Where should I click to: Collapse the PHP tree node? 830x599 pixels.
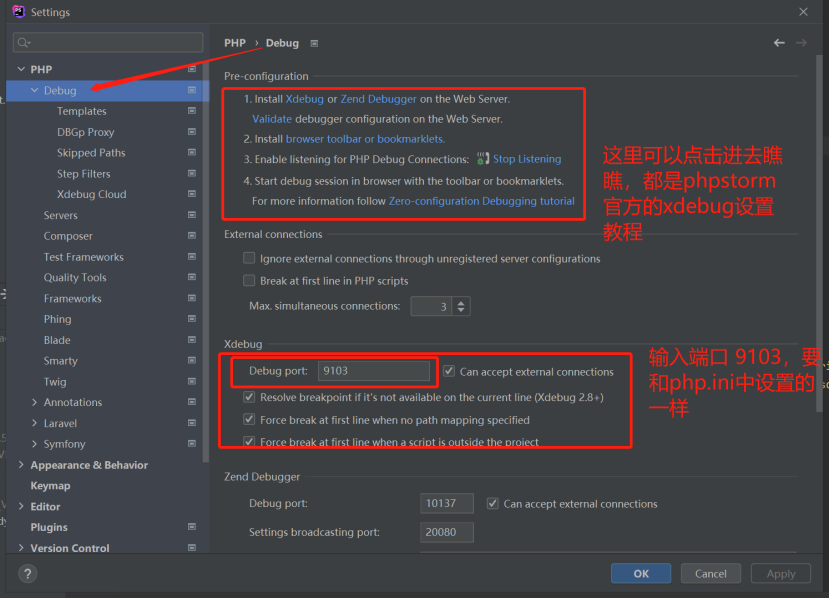[21, 69]
